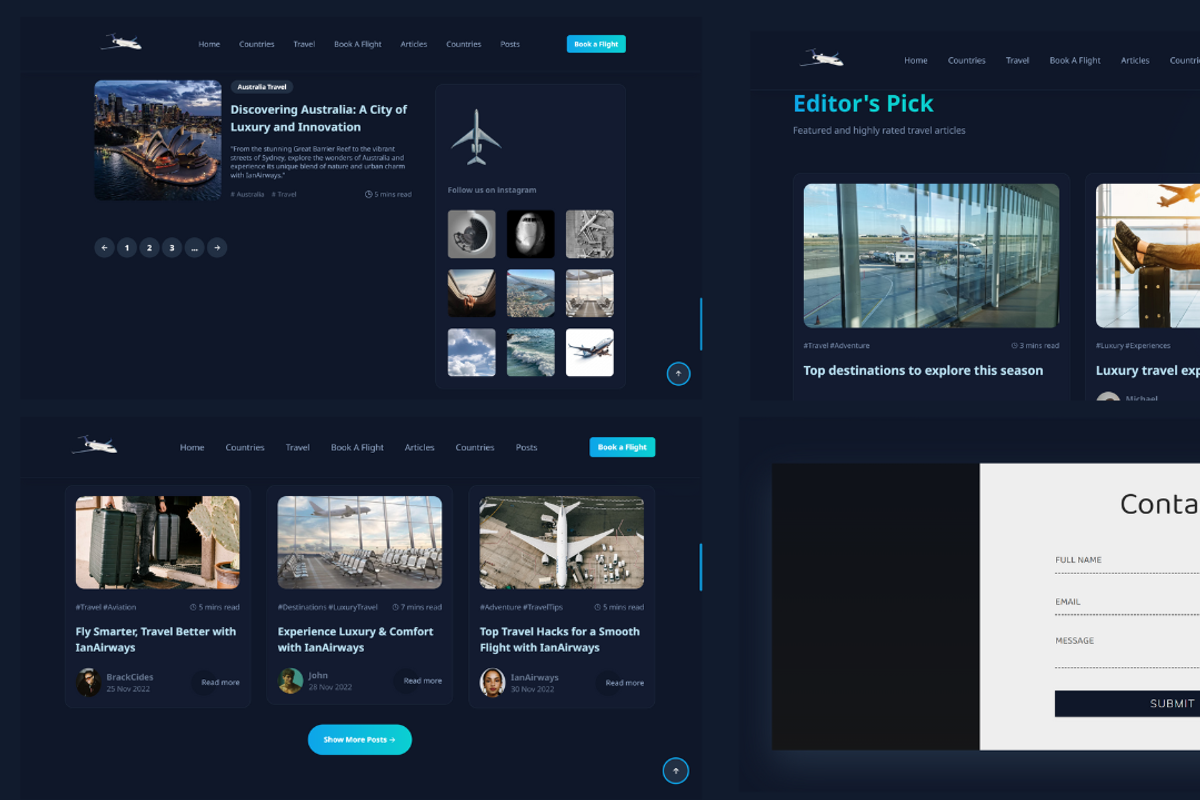Click Read more on John's card
1200x800 pixels.
[x=422, y=680]
